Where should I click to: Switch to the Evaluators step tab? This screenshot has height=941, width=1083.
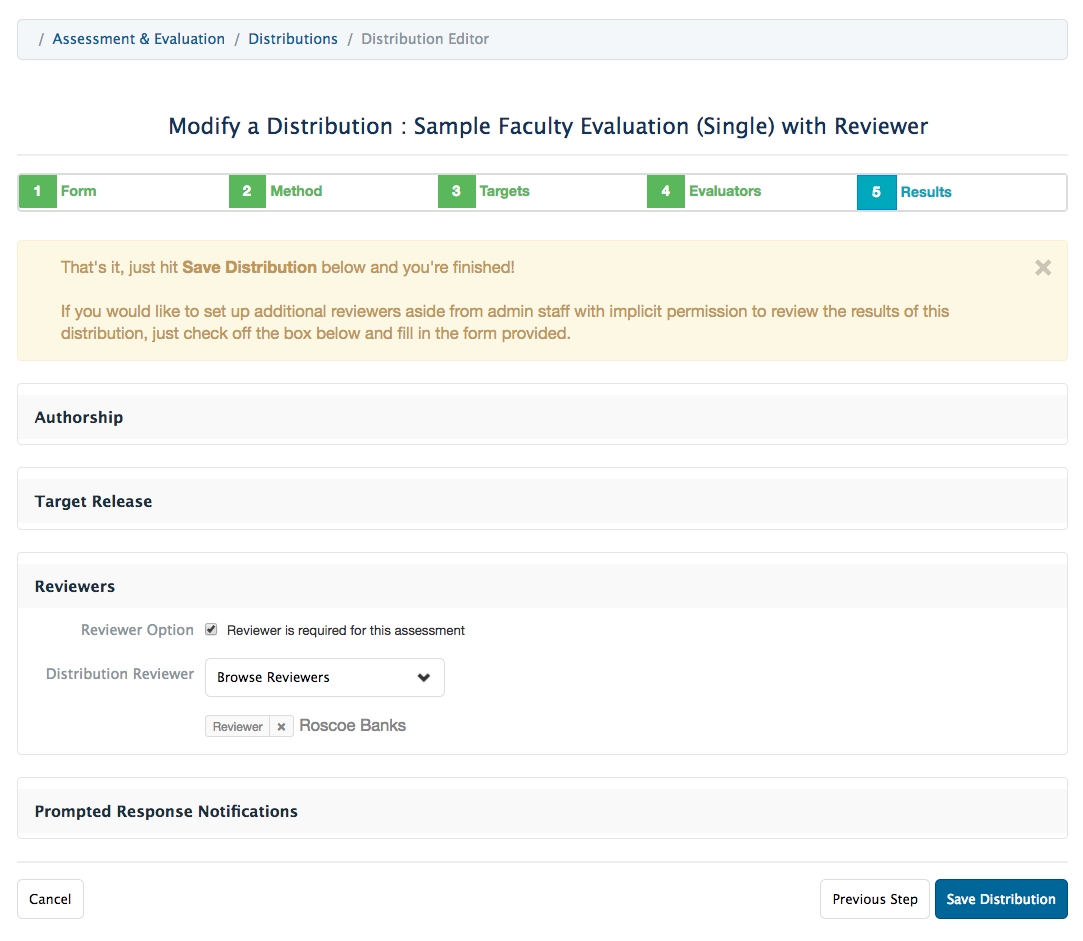click(x=724, y=191)
